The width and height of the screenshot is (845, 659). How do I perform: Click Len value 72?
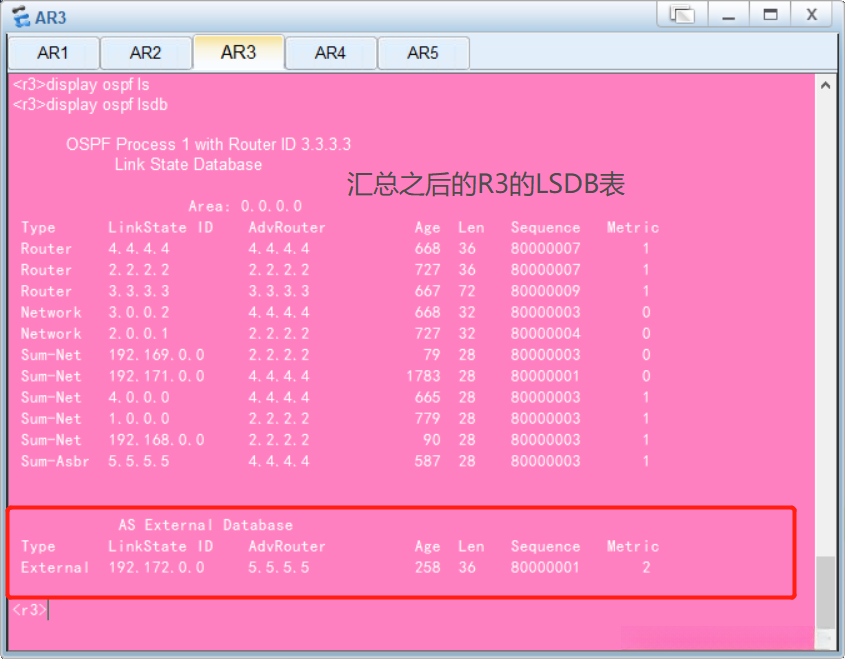pos(467,291)
